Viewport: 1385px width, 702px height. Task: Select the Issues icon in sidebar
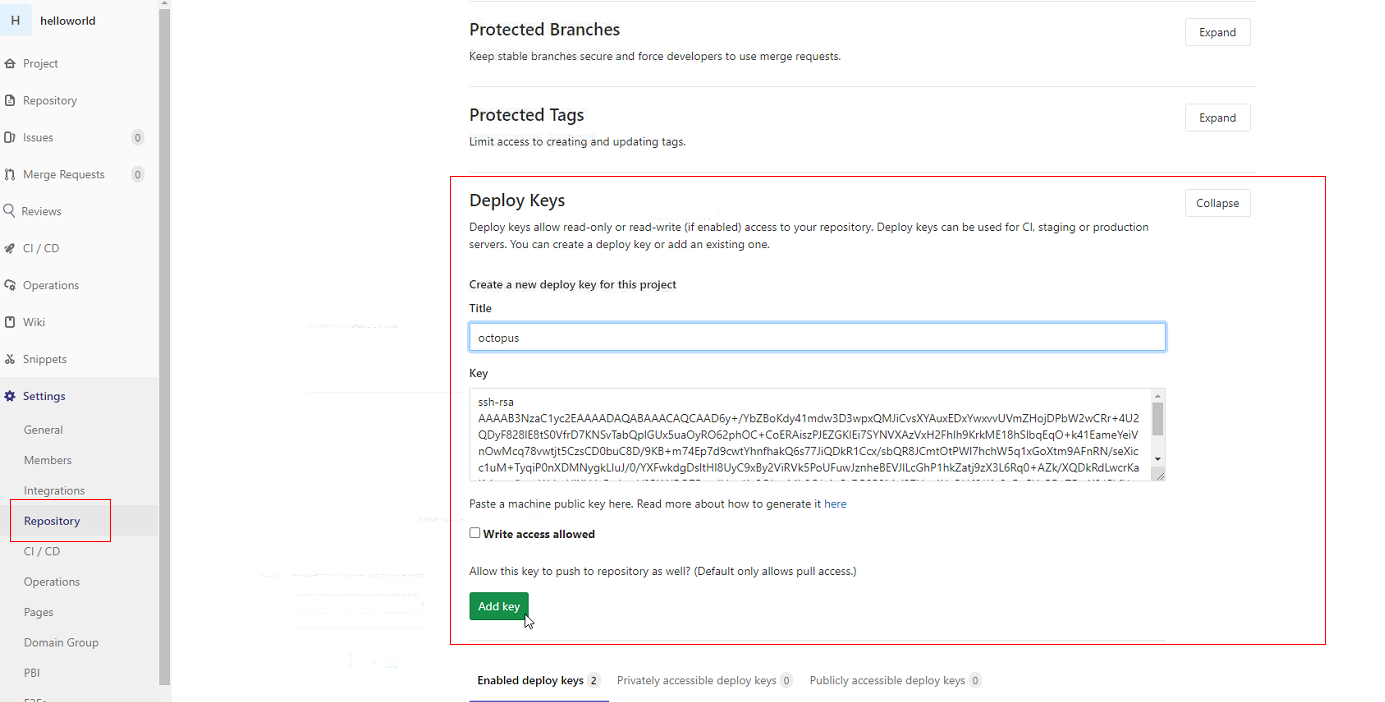click(x=9, y=138)
